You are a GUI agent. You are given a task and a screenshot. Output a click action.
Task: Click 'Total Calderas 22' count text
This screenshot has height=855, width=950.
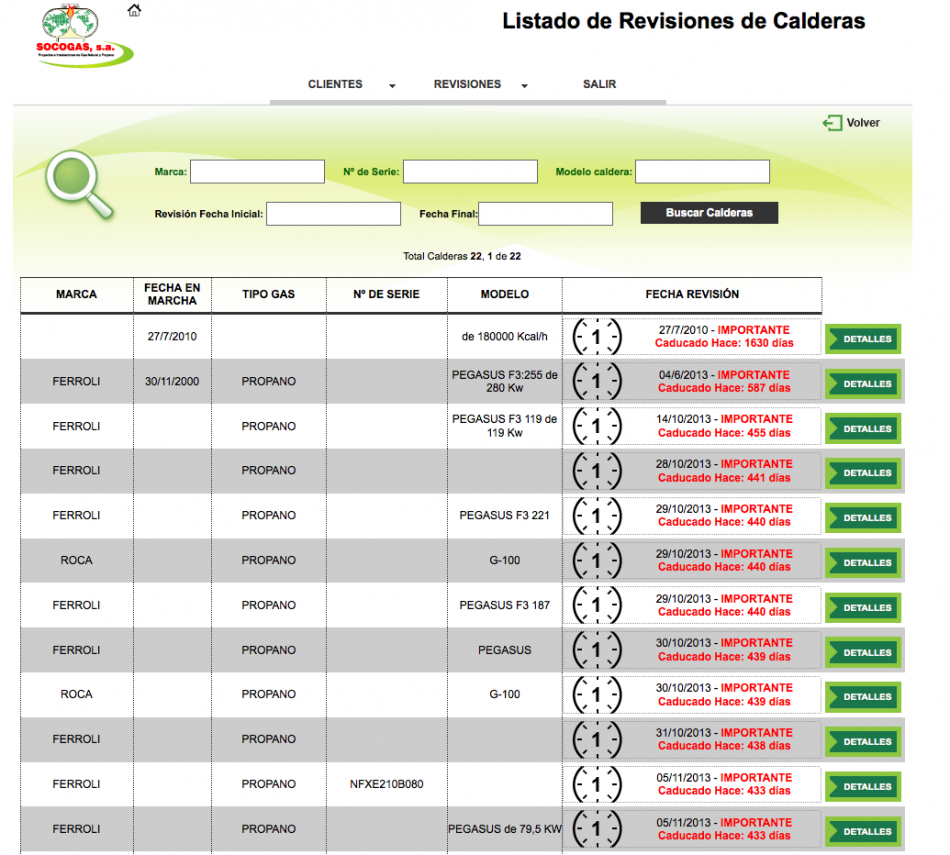click(443, 256)
